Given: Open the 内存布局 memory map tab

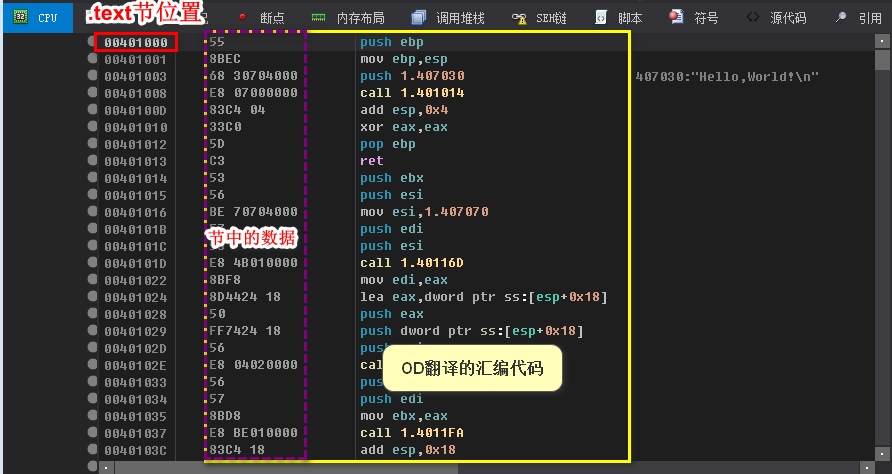Looking at the screenshot, I should click(x=348, y=18).
